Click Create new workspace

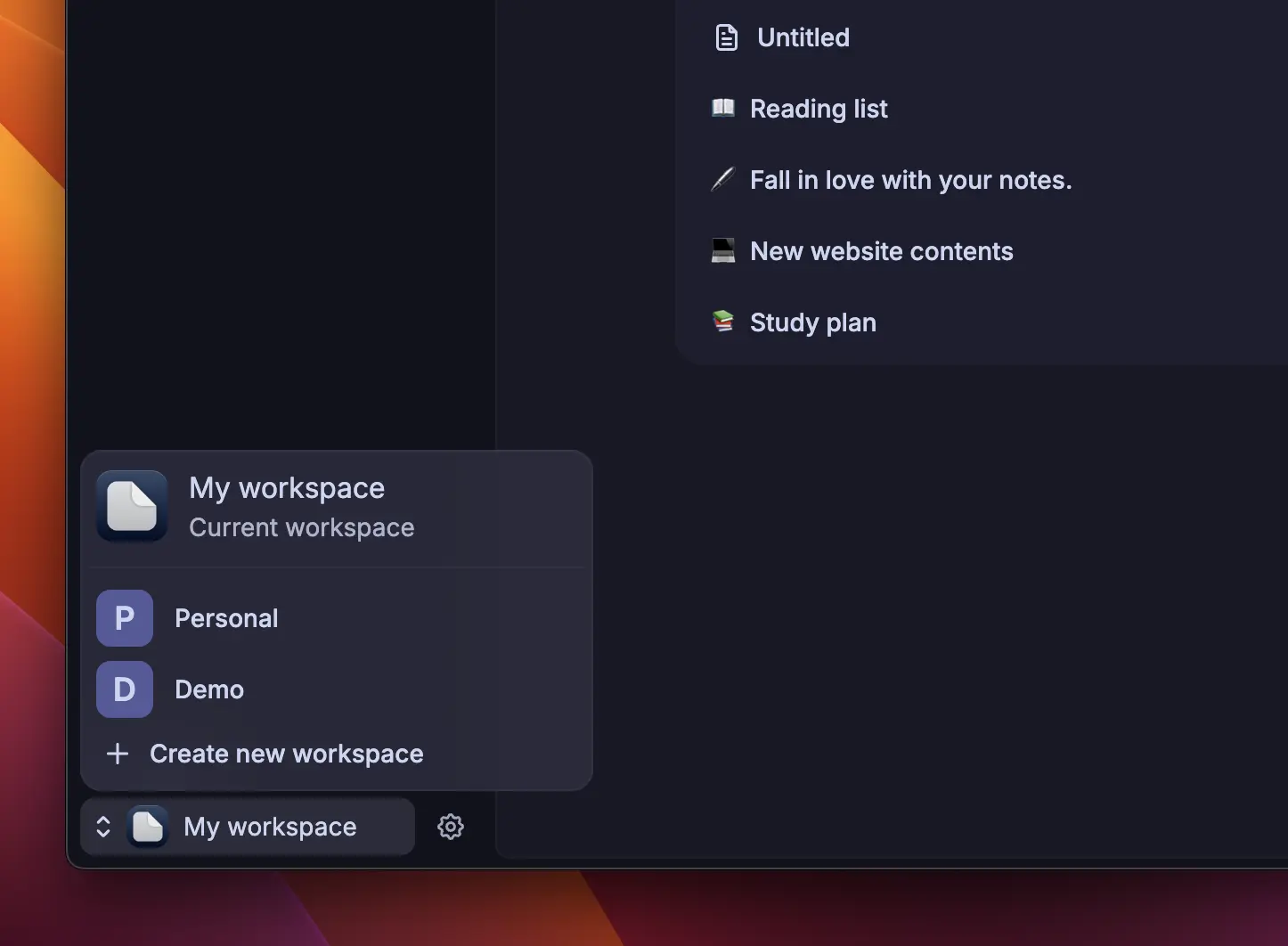[336, 754]
